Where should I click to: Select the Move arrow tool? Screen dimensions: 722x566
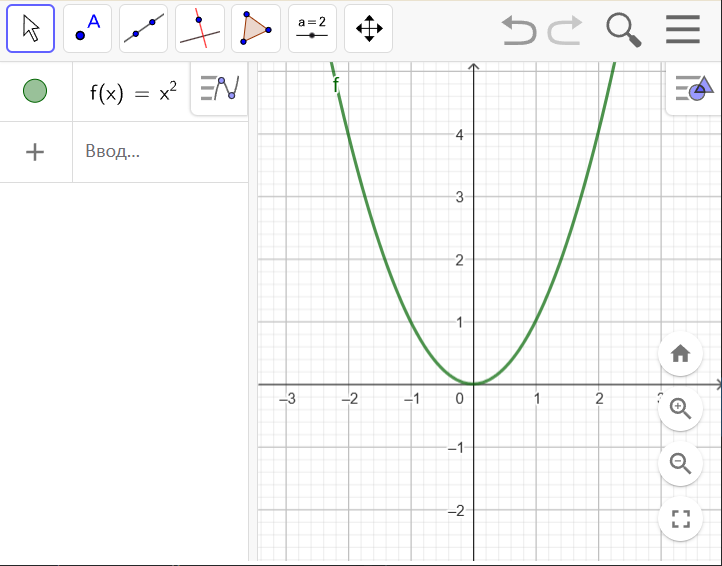coord(31,29)
